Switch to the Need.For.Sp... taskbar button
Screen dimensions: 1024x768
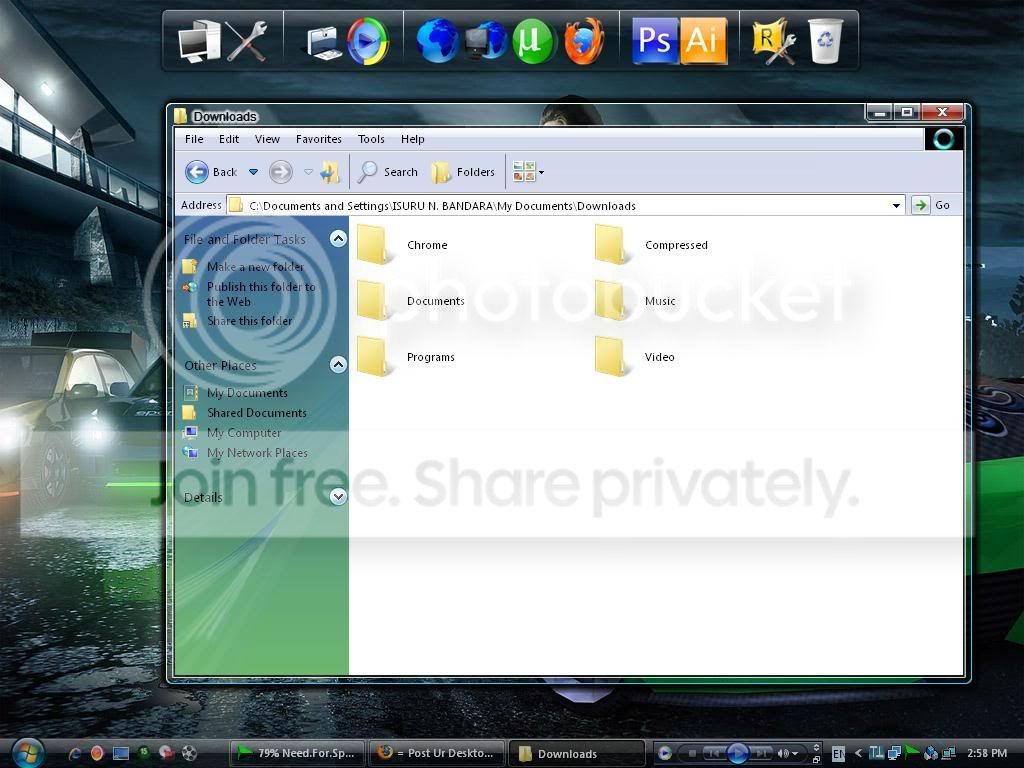297,753
